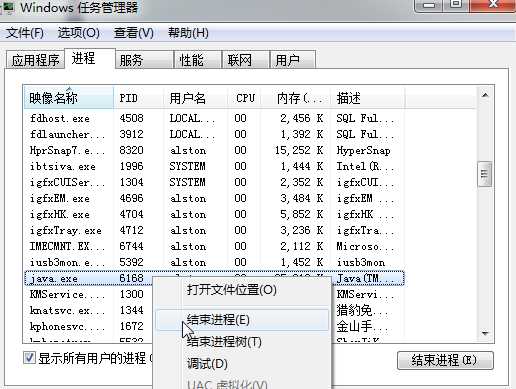Choose 结束进程(E) in the context menu
The width and height of the screenshot is (516, 389).
click(242, 320)
